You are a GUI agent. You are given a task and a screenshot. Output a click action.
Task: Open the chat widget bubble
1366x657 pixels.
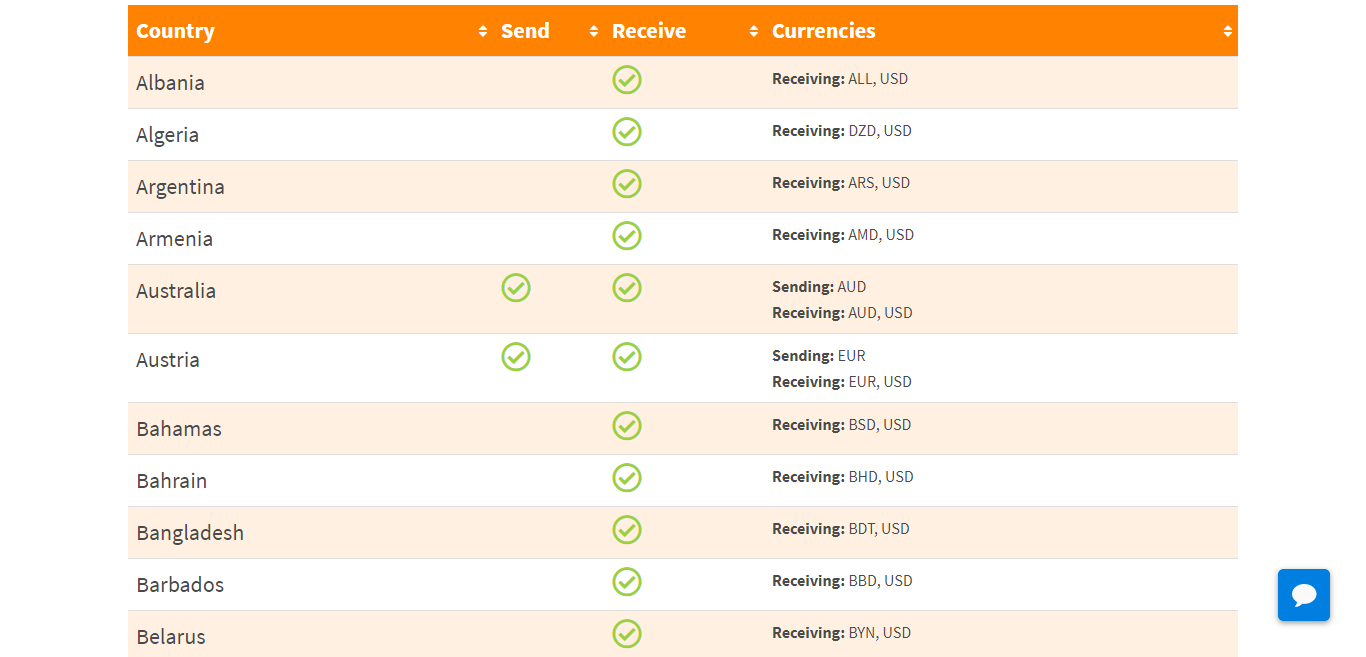click(x=1304, y=595)
